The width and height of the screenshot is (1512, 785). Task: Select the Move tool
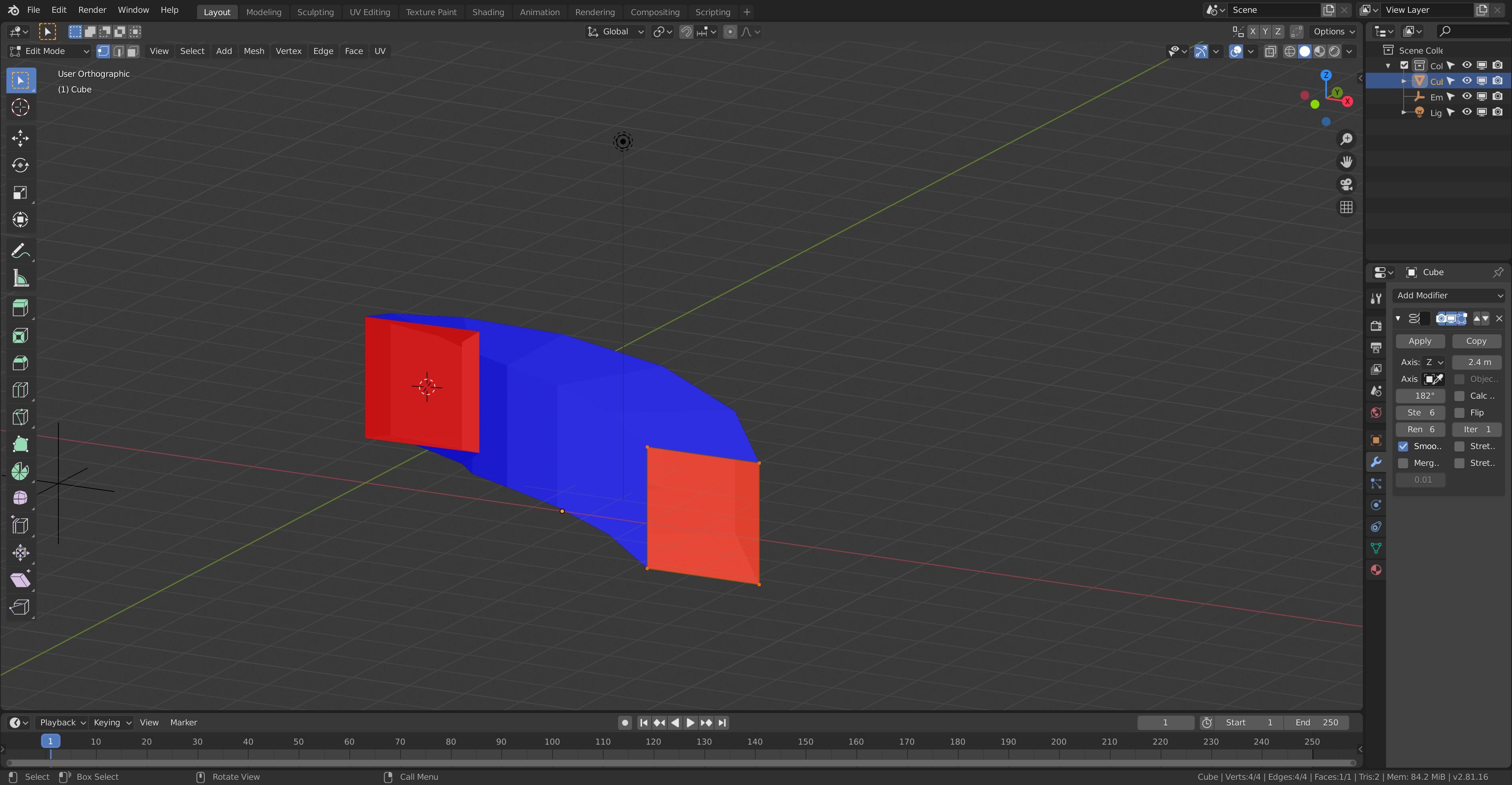coord(20,138)
